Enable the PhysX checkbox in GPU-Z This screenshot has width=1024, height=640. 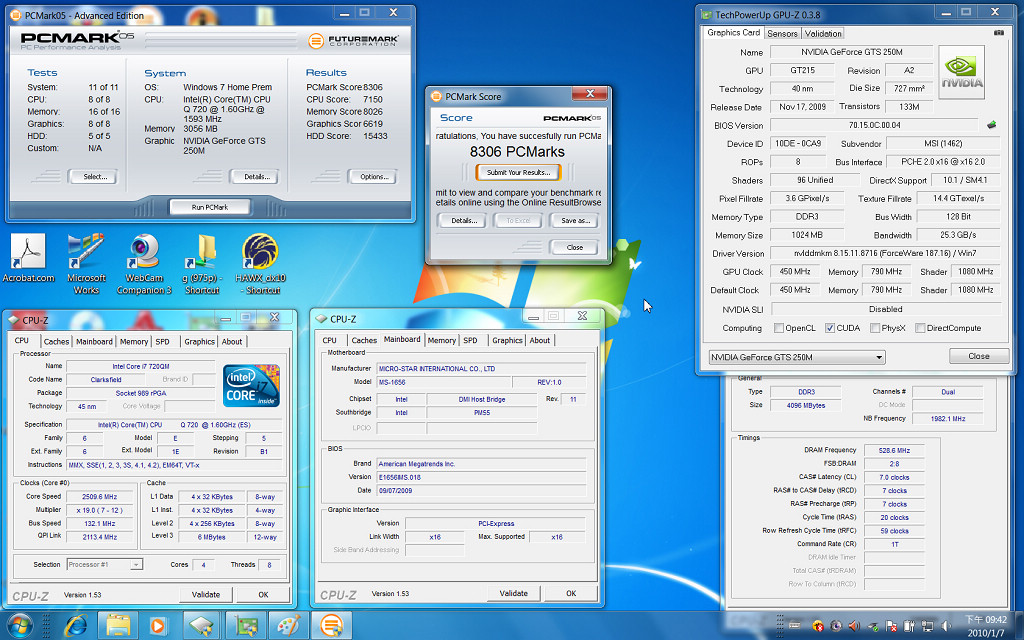tap(874, 328)
